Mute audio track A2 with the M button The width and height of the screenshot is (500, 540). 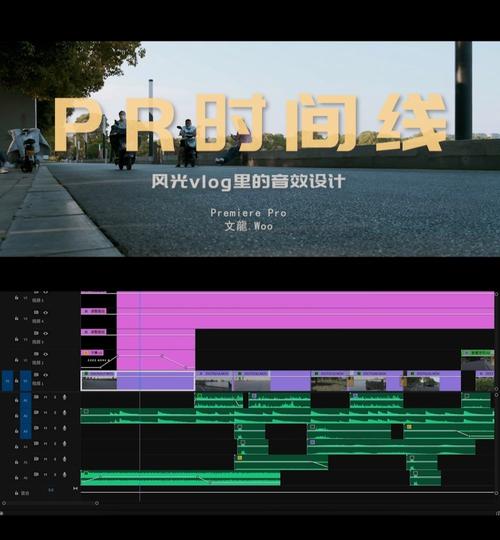[45, 413]
